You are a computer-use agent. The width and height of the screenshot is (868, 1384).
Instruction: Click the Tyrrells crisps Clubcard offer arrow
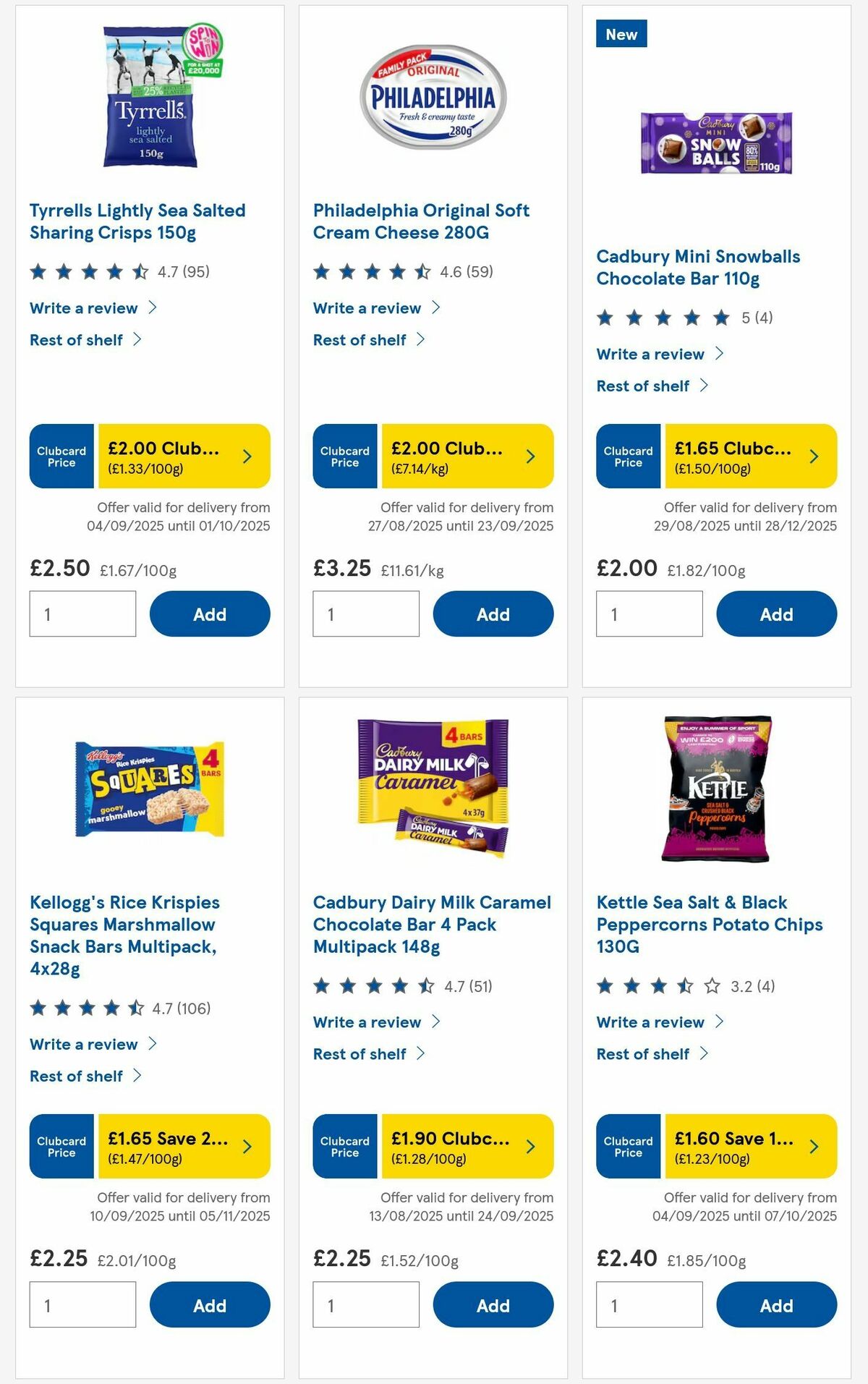(247, 457)
